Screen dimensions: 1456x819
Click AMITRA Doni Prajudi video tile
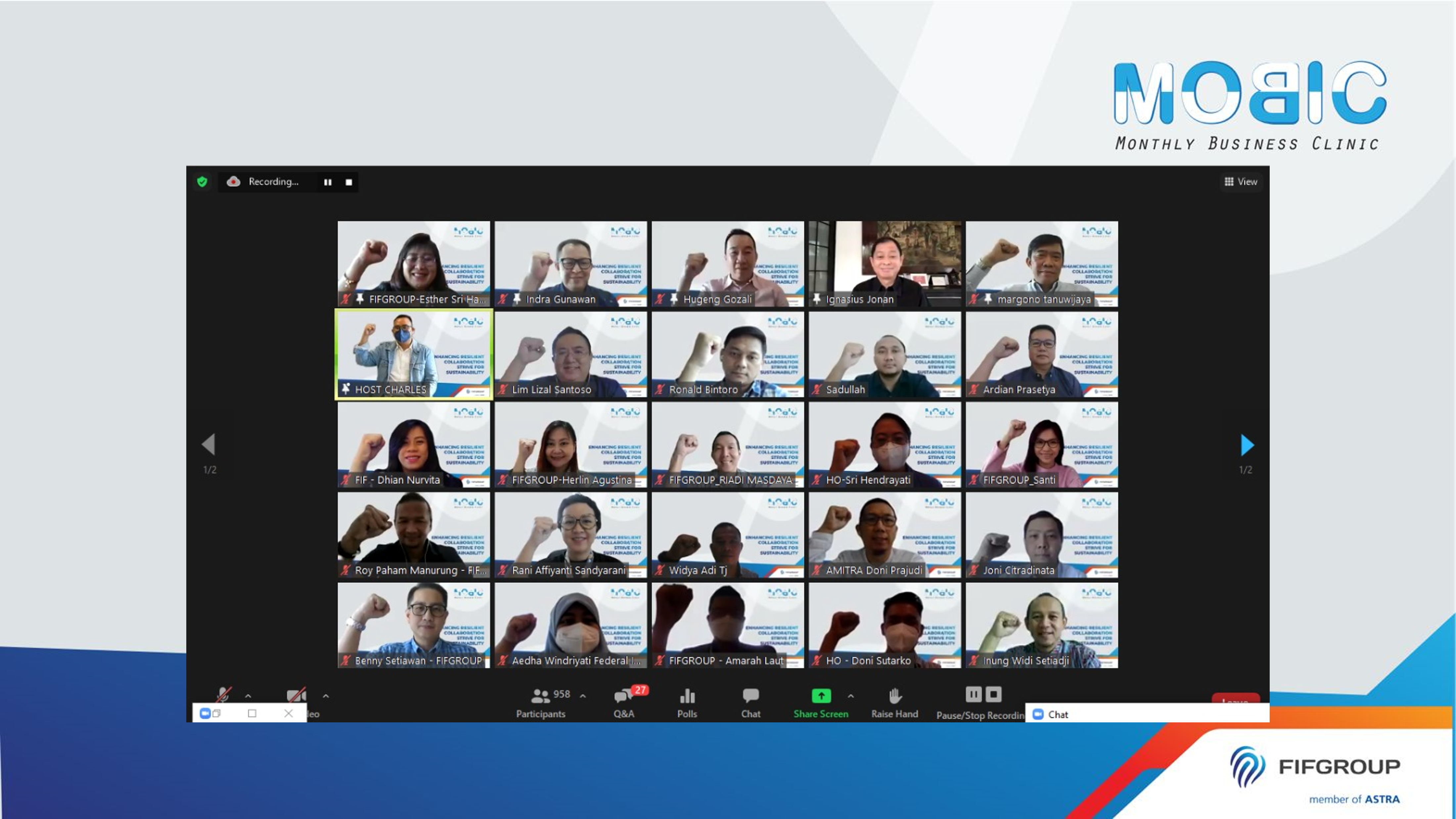885,535
